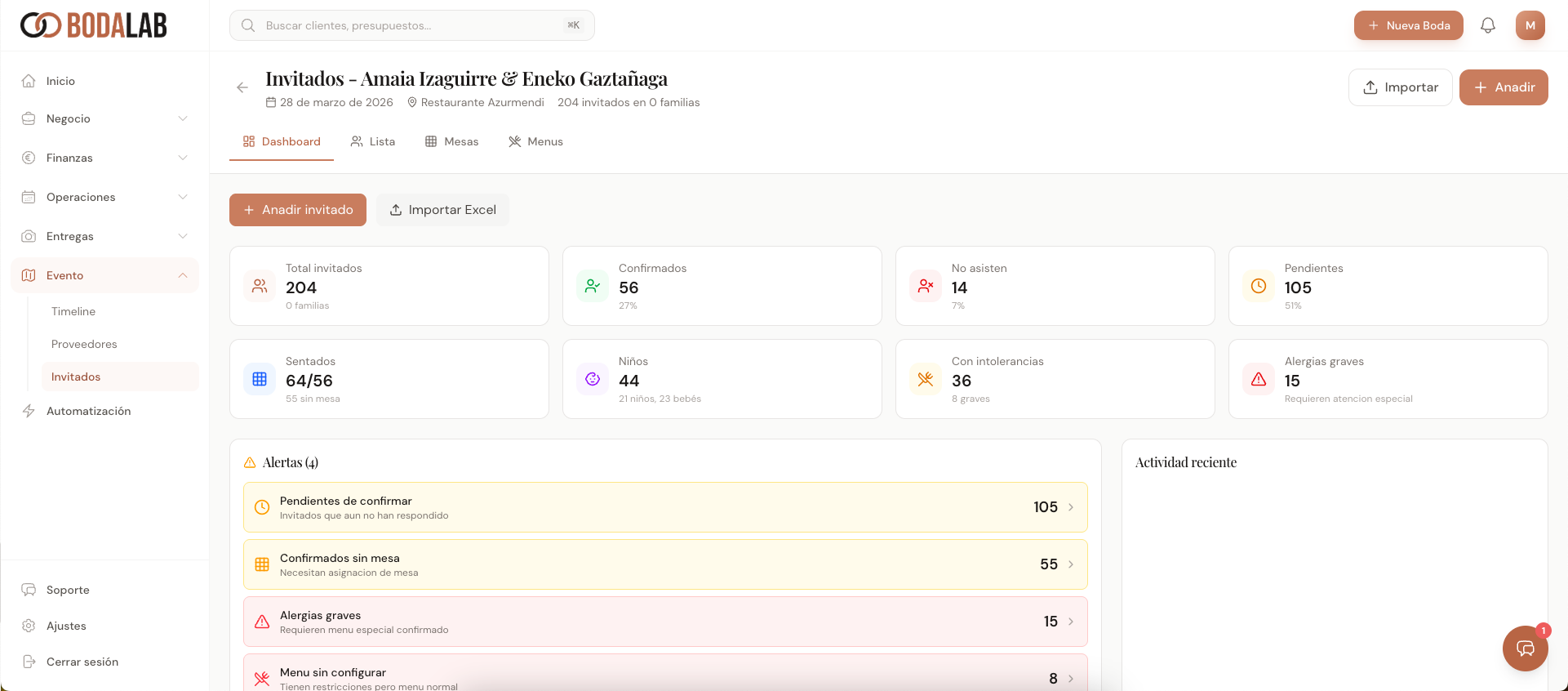This screenshot has width=1568, height=691.
Task: Click Importar Excel button
Action: pos(442,210)
